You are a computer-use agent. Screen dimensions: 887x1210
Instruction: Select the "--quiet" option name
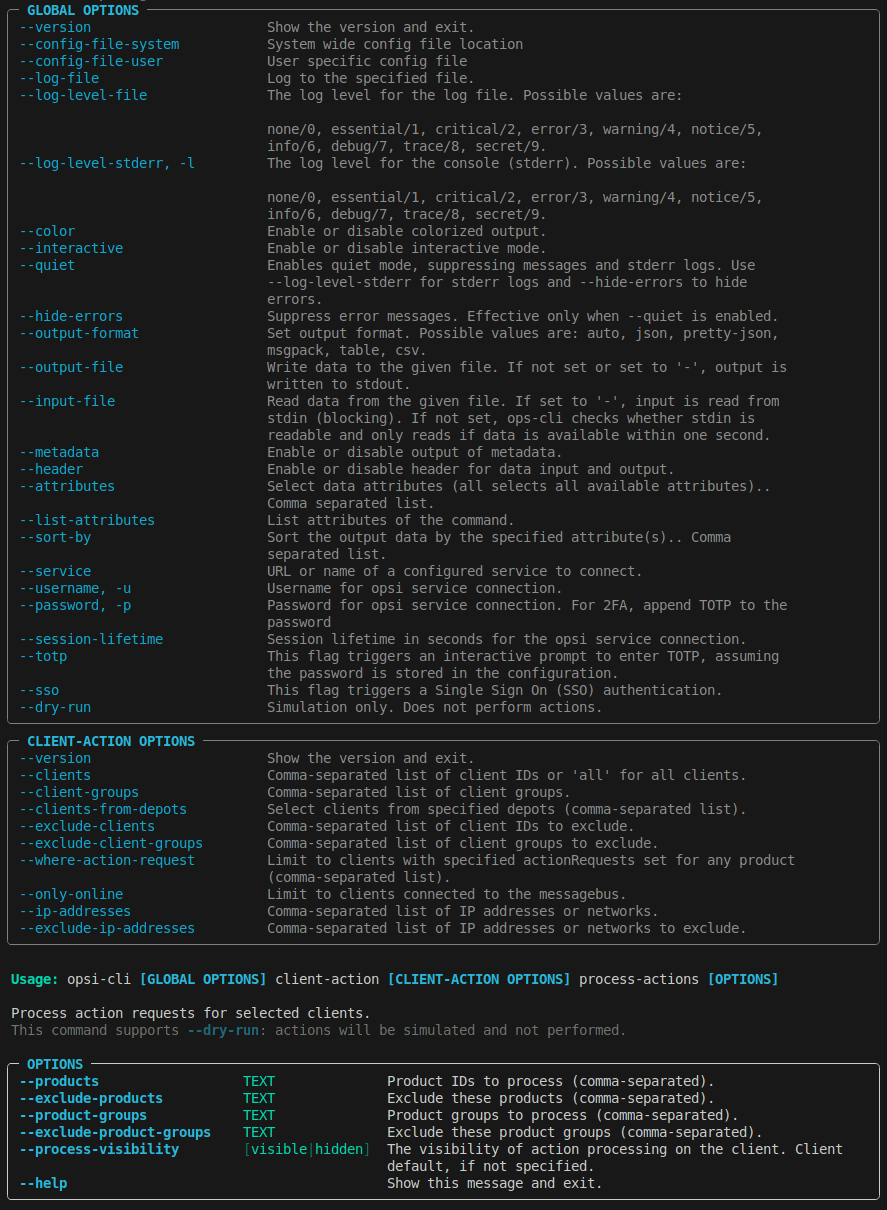tap(47, 265)
